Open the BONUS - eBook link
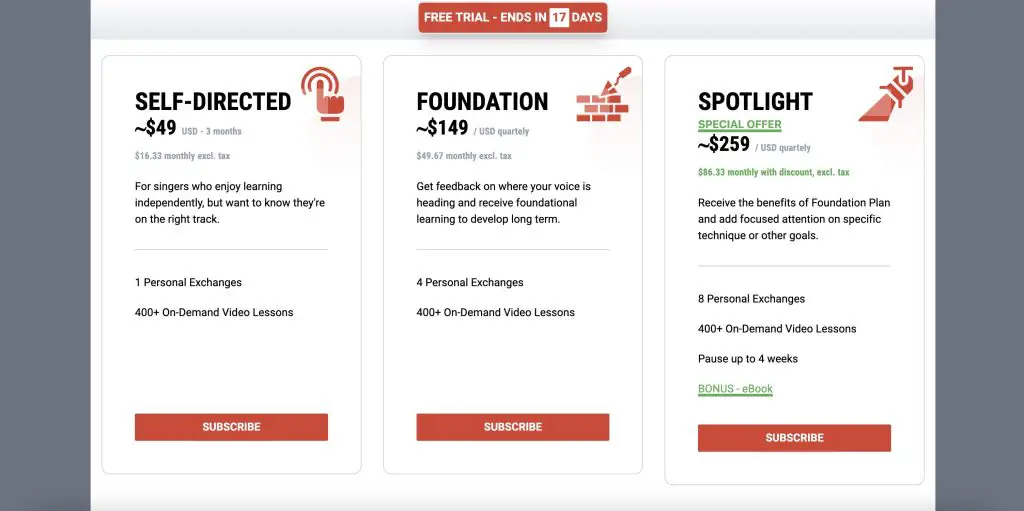This screenshot has height=511, width=1024. 735,389
